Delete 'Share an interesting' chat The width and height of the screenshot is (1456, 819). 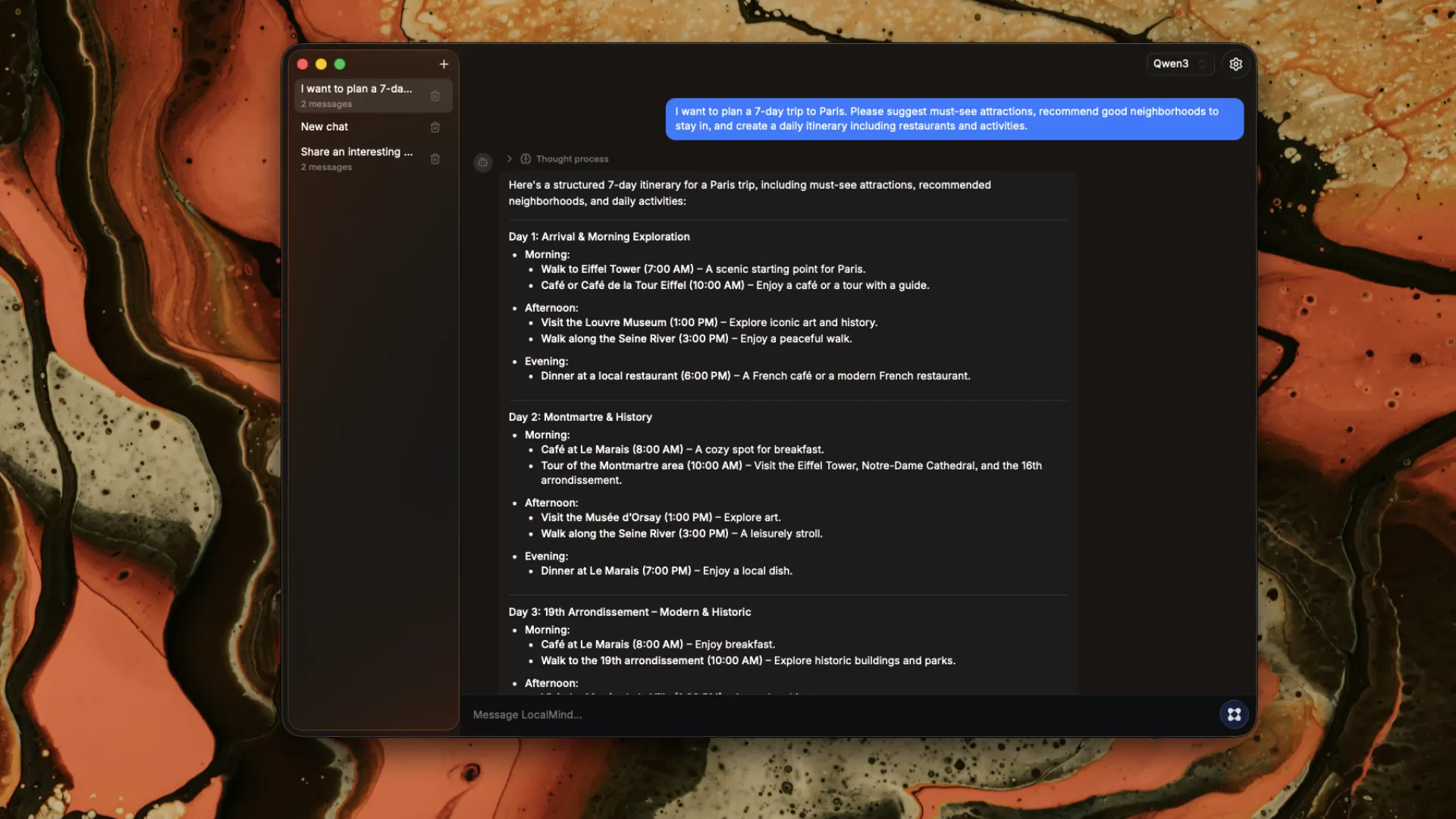pos(435,159)
